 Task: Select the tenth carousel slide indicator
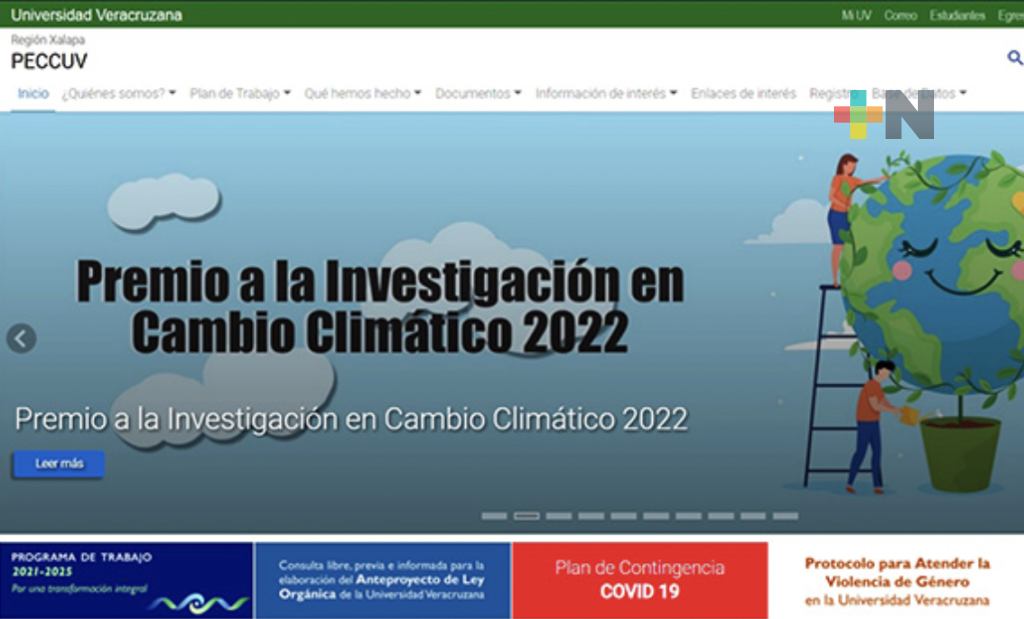(785, 516)
